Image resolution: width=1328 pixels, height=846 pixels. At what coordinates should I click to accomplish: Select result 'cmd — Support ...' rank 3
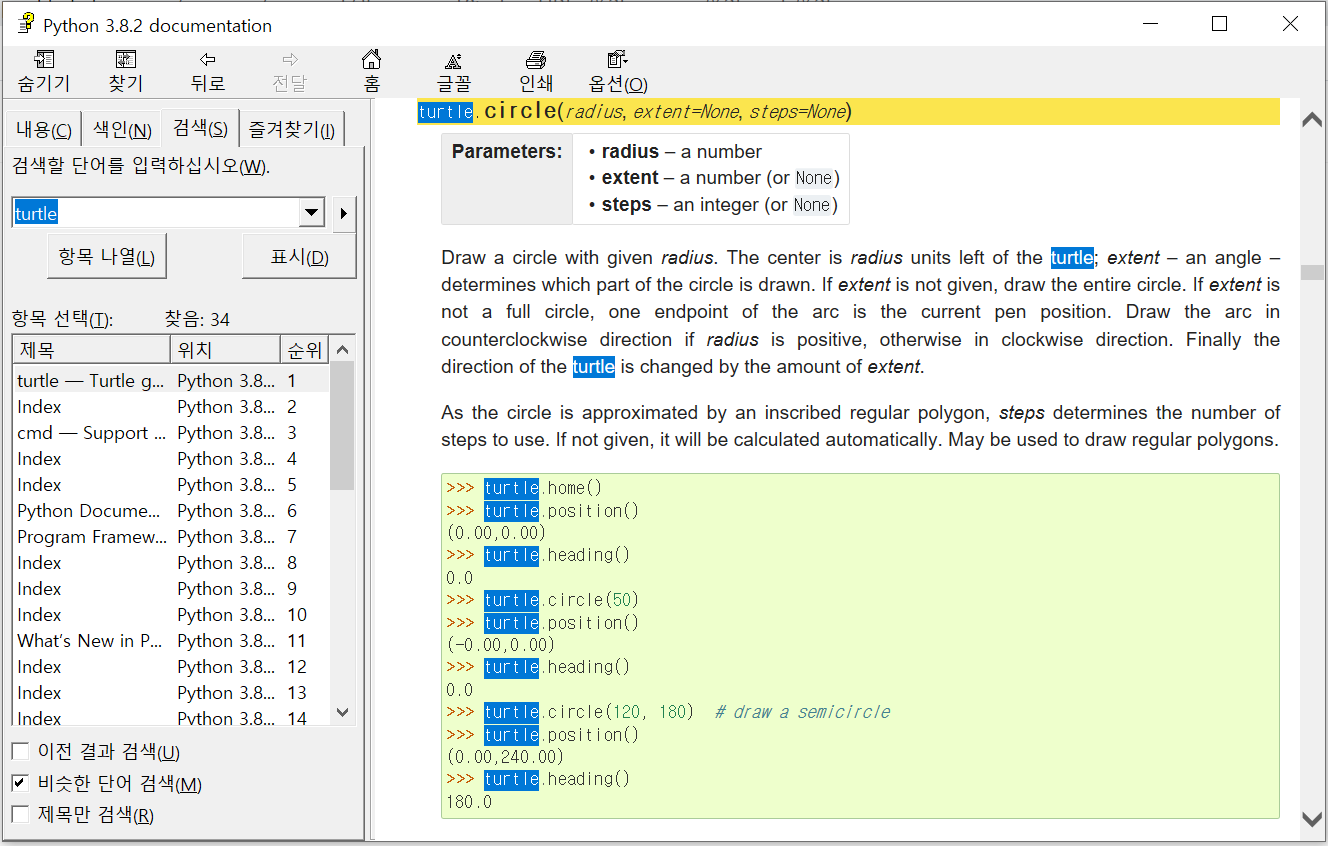point(171,433)
